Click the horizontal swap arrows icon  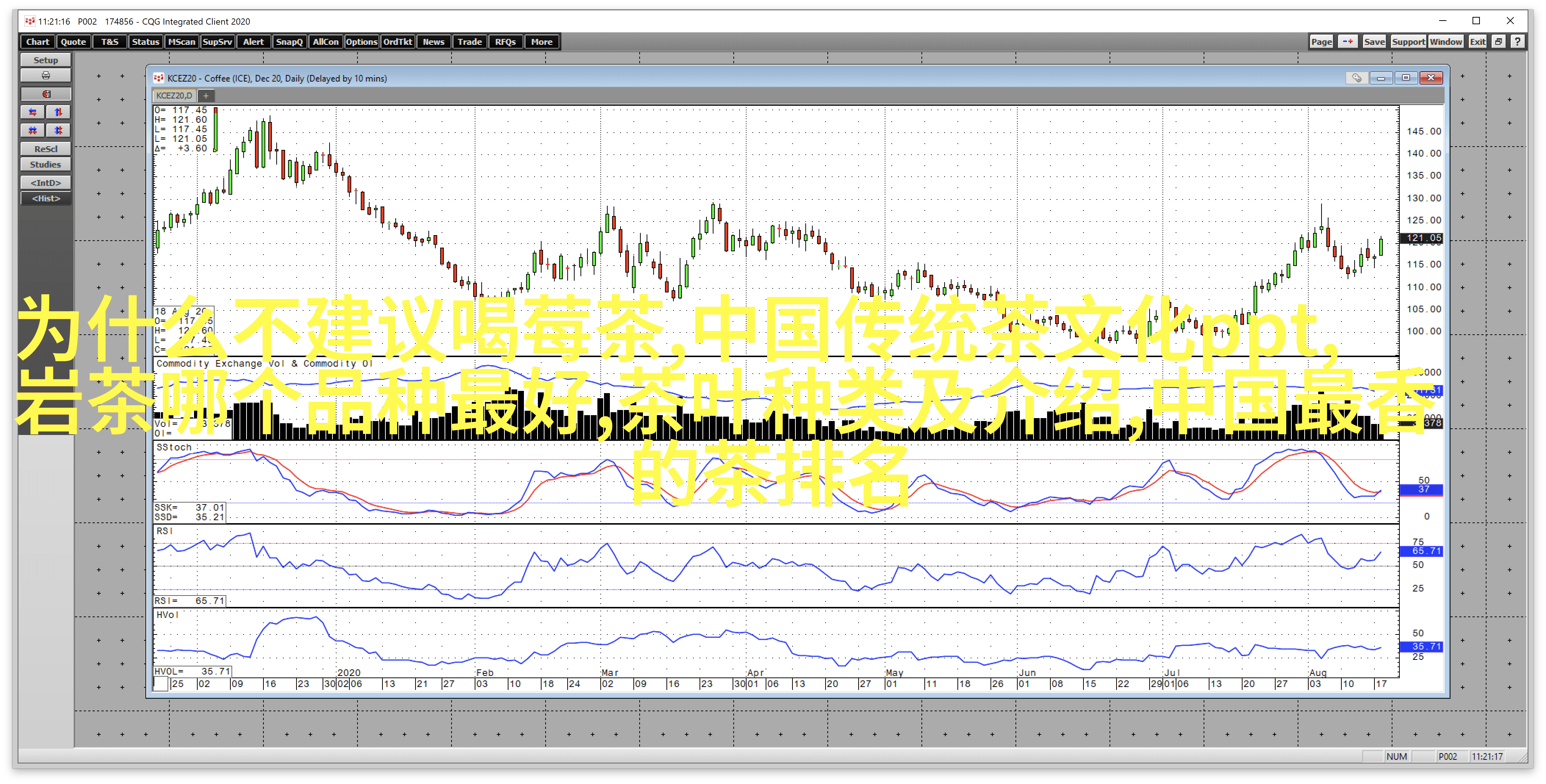33,112
